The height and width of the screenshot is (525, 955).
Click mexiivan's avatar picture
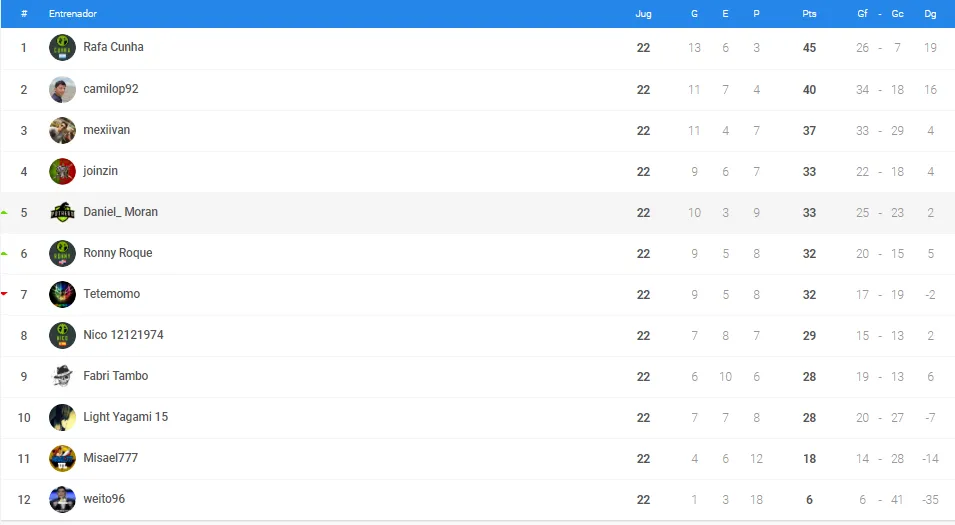point(62,130)
